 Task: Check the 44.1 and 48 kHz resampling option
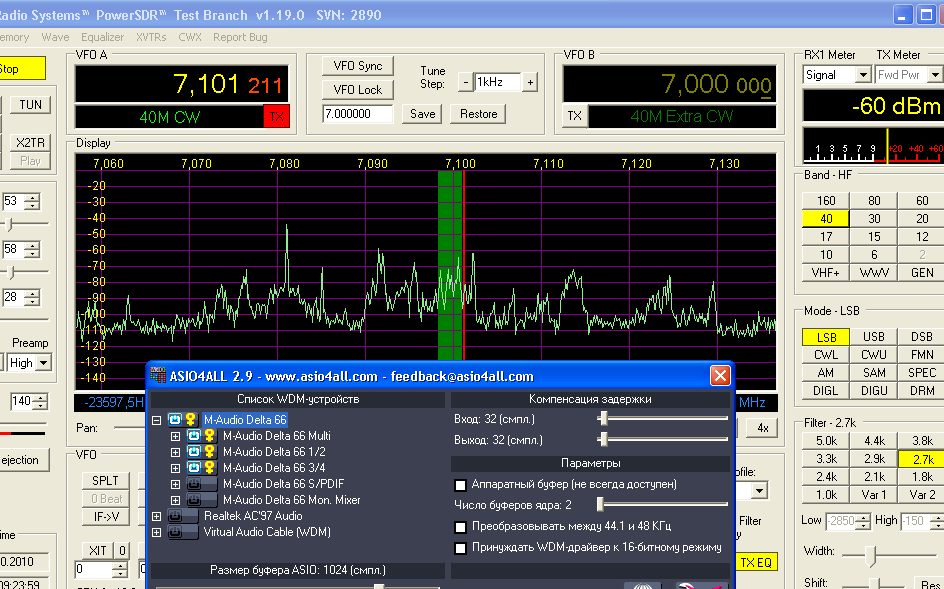coord(461,527)
